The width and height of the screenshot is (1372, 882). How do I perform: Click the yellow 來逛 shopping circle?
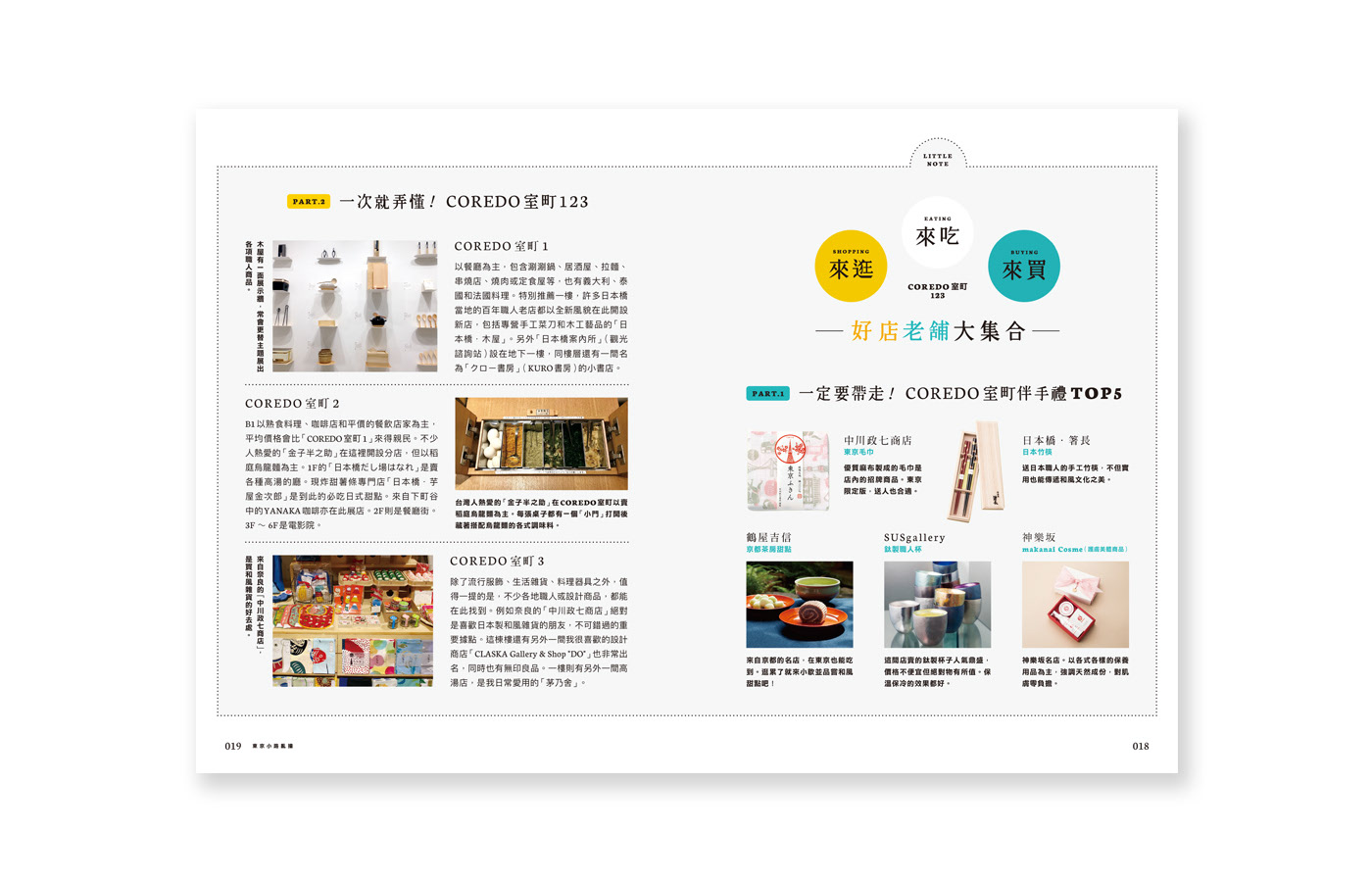tap(851, 266)
